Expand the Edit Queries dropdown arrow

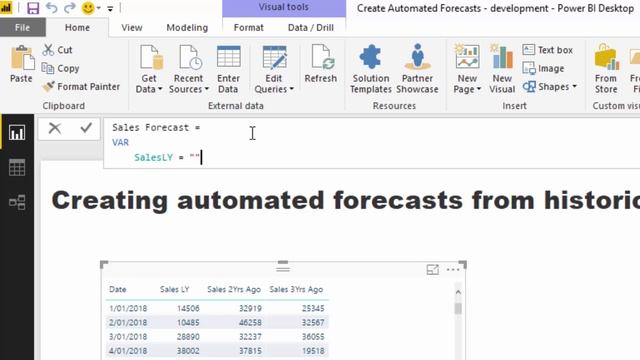point(292,89)
